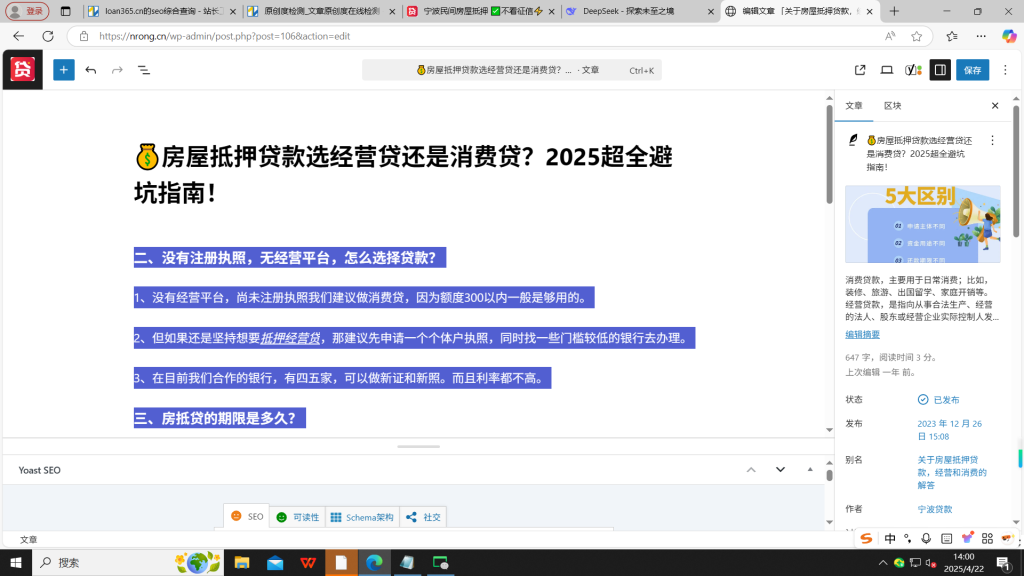Open the Mail app from the taskbar
This screenshot has height=576, width=1024.
pos(275,562)
